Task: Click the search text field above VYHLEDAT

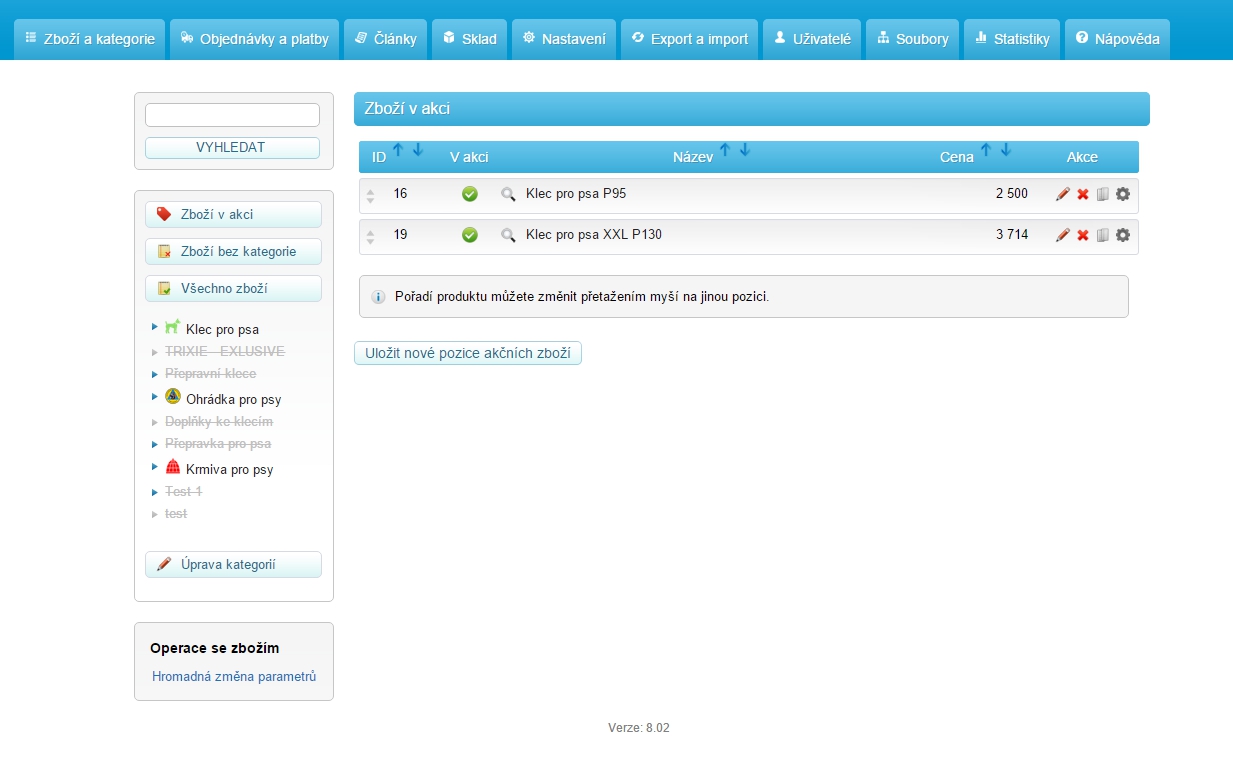Action: (x=232, y=115)
